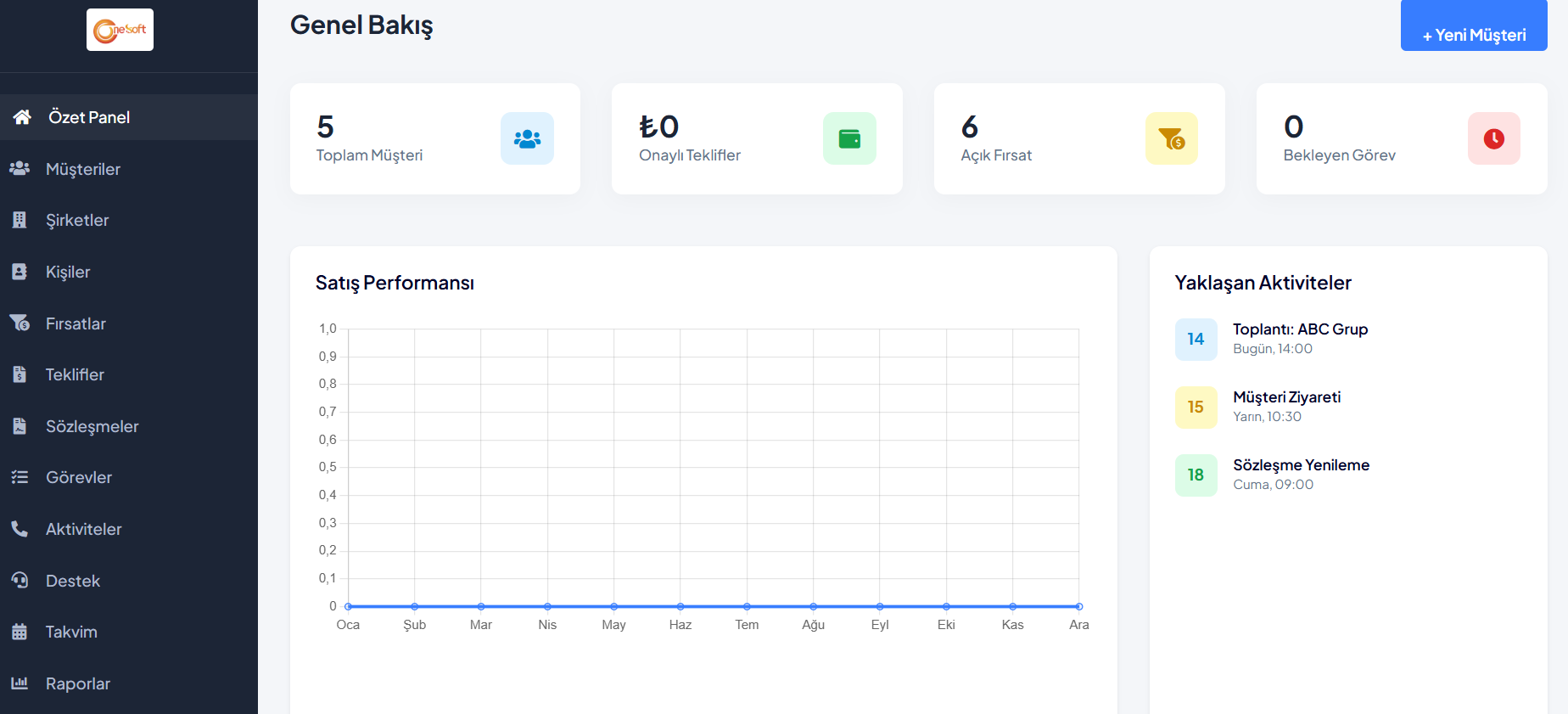Click the home icon beside Özet Panel
This screenshot has width=1568, height=714.
coord(22,117)
